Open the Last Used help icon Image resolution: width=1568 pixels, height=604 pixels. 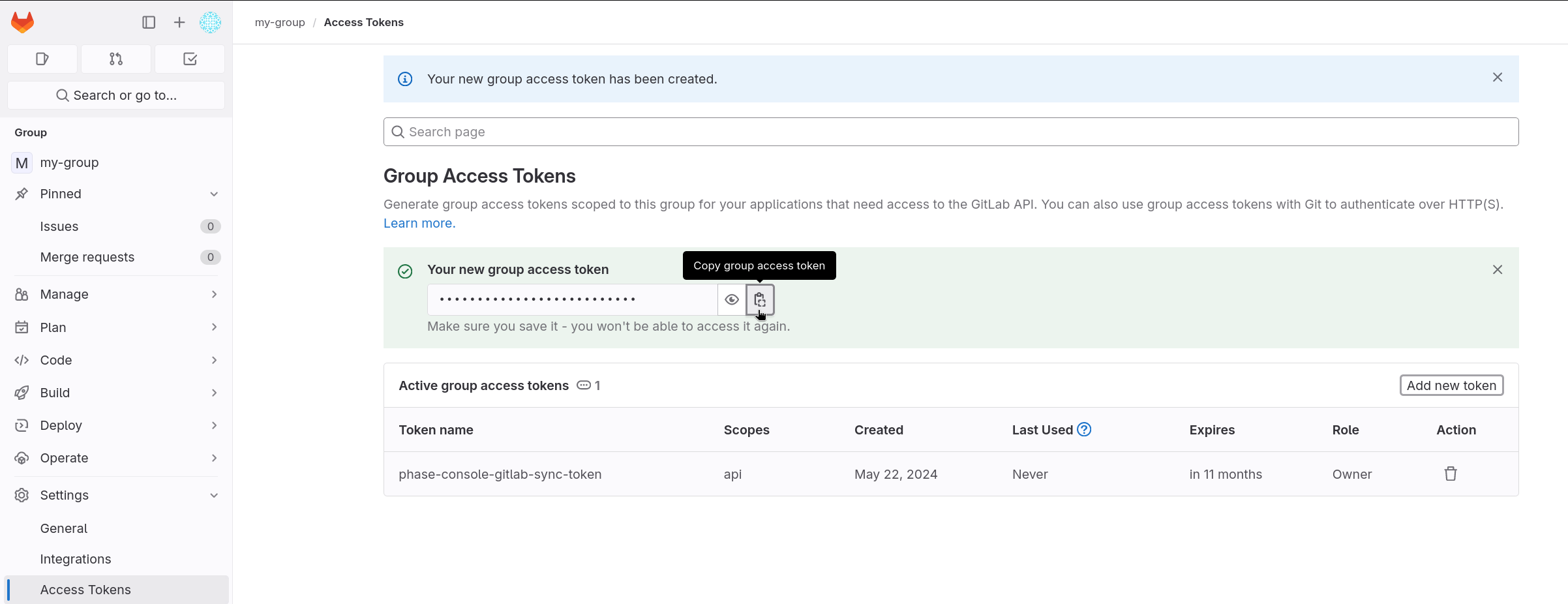[1084, 429]
